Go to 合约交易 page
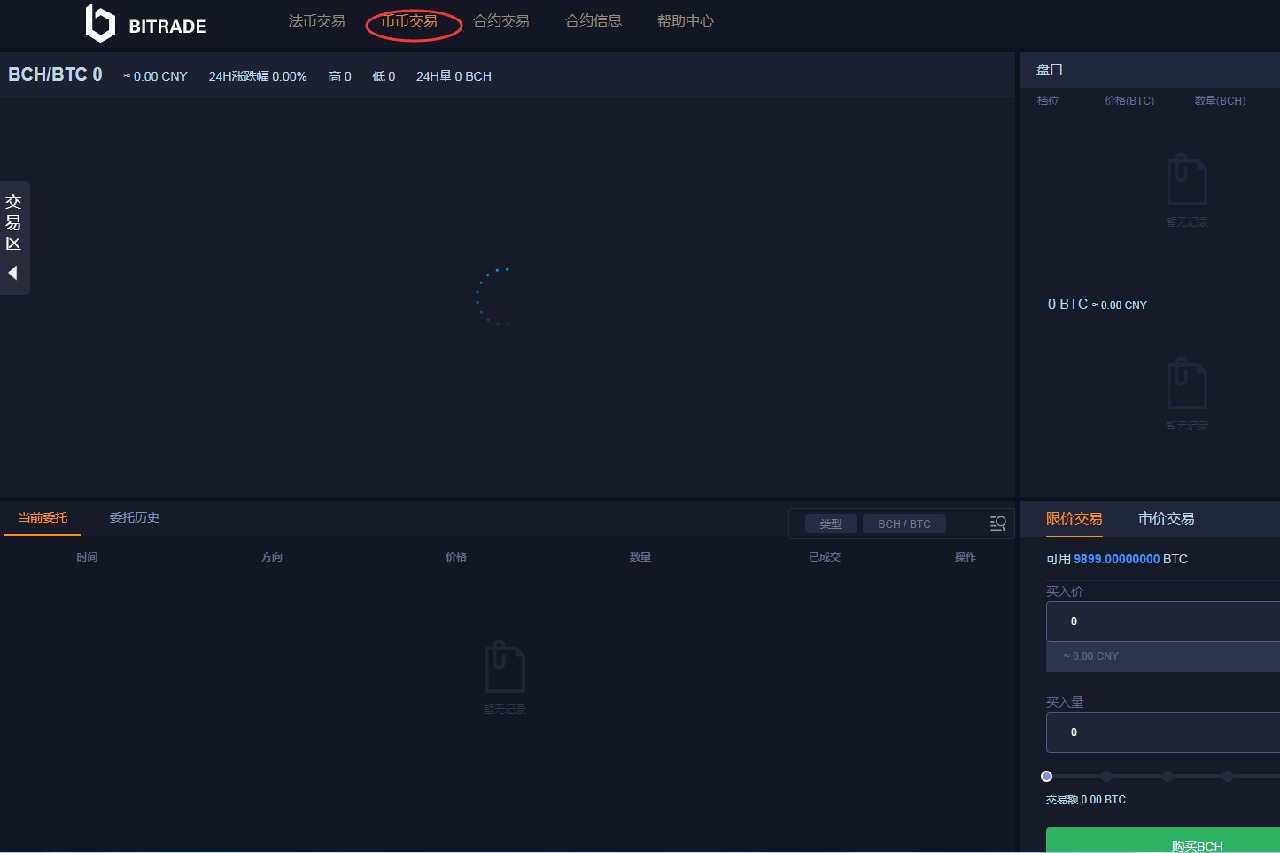Image resolution: width=1280 pixels, height=853 pixels. click(x=502, y=21)
